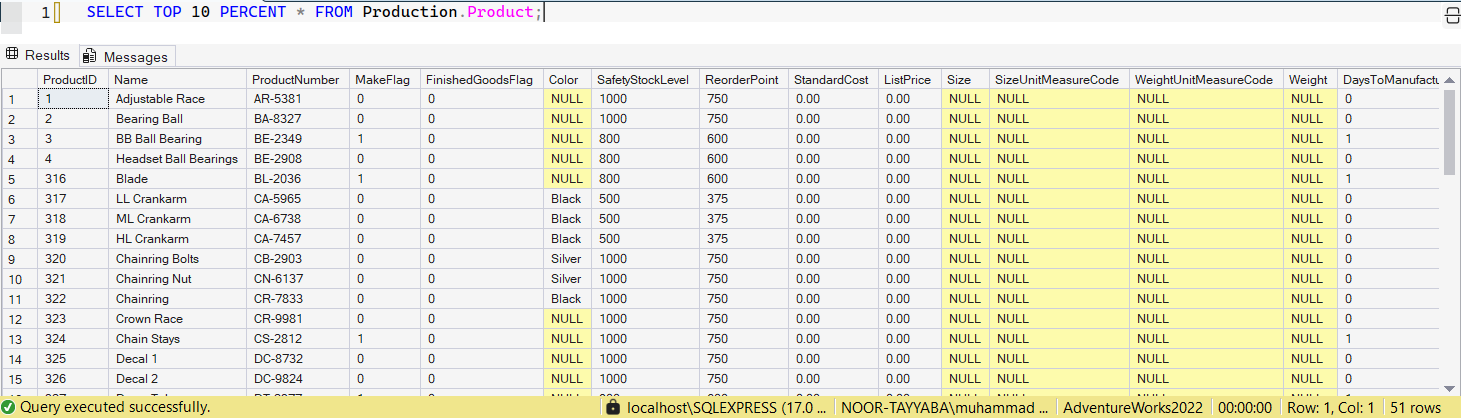The width and height of the screenshot is (1461, 418).
Task: Click the Chainring Nut cell
Action: click(x=177, y=279)
